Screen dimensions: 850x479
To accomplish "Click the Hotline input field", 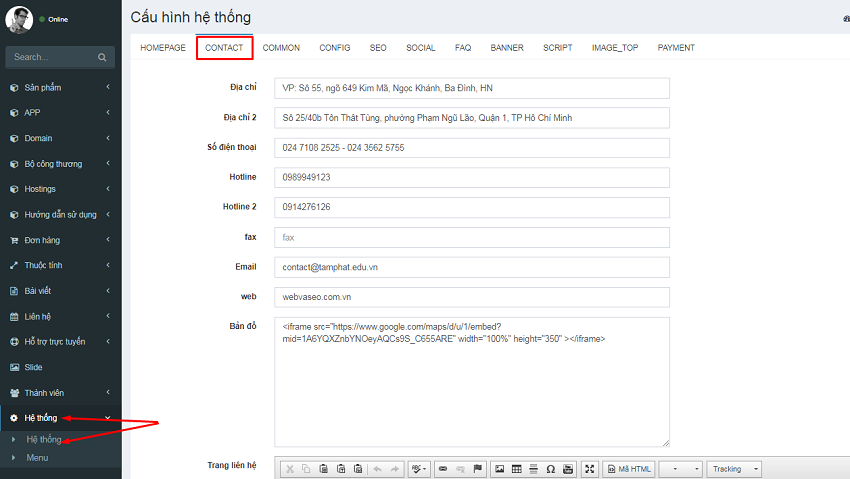I will coord(471,177).
